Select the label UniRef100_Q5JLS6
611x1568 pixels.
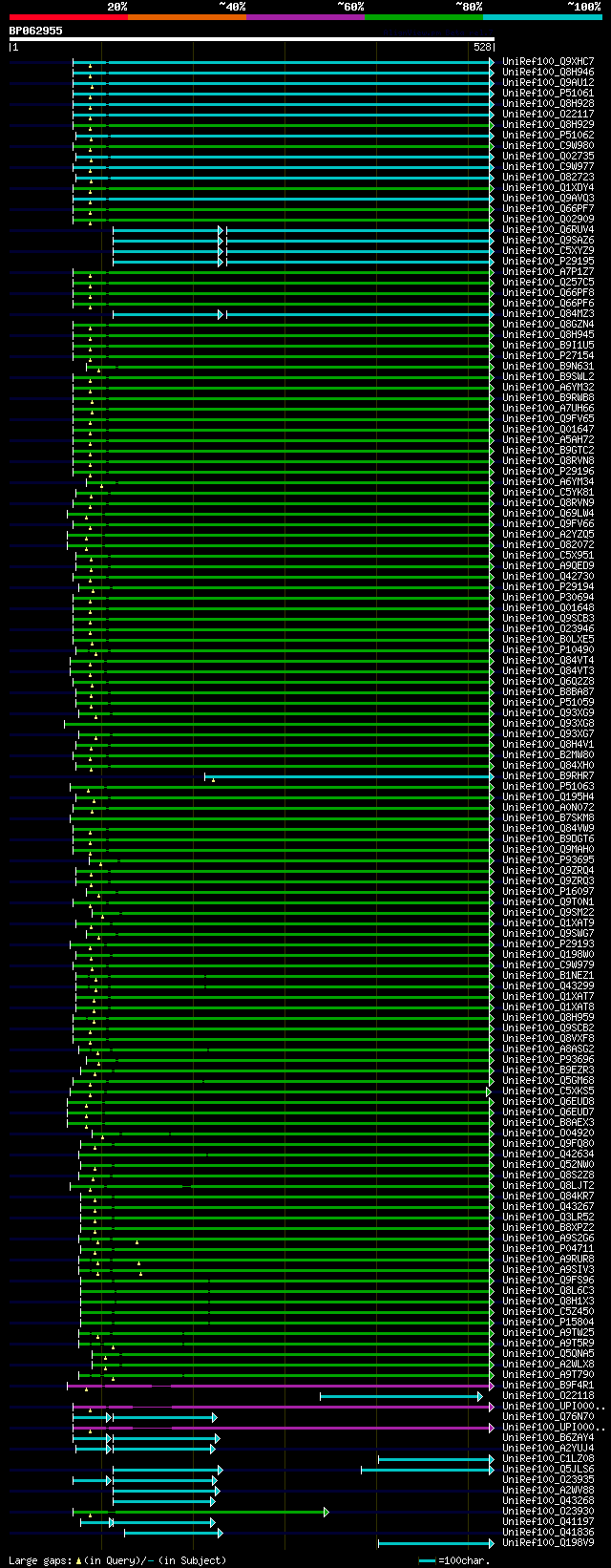click(548, 1469)
